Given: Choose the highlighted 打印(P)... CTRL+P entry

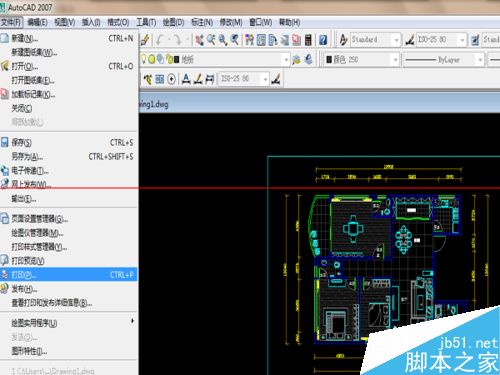Looking at the screenshot, I should [69, 275].
